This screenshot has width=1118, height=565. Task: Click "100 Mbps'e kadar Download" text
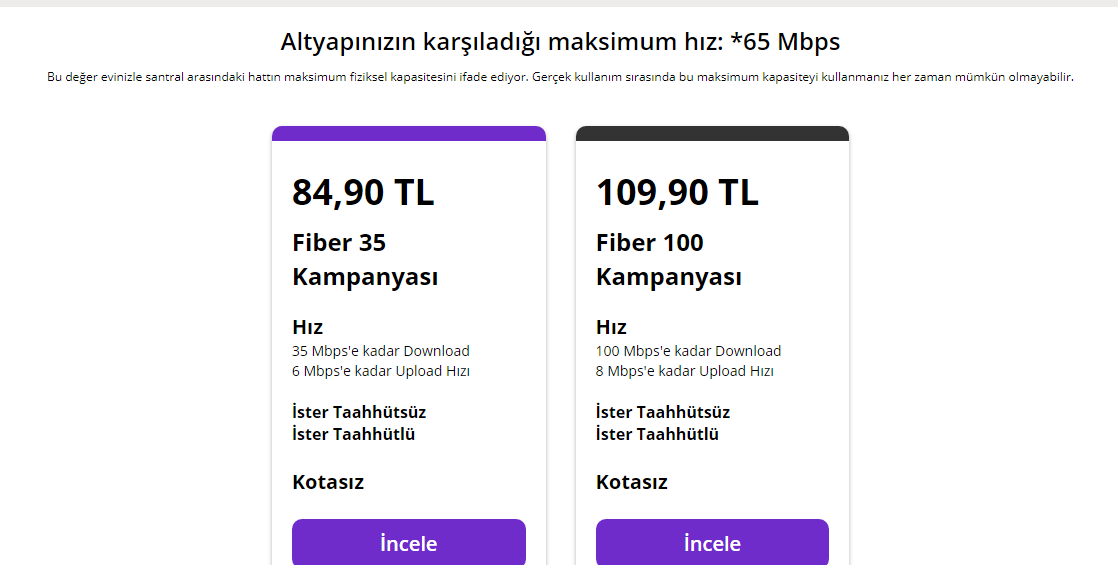[x=688, y=351]
